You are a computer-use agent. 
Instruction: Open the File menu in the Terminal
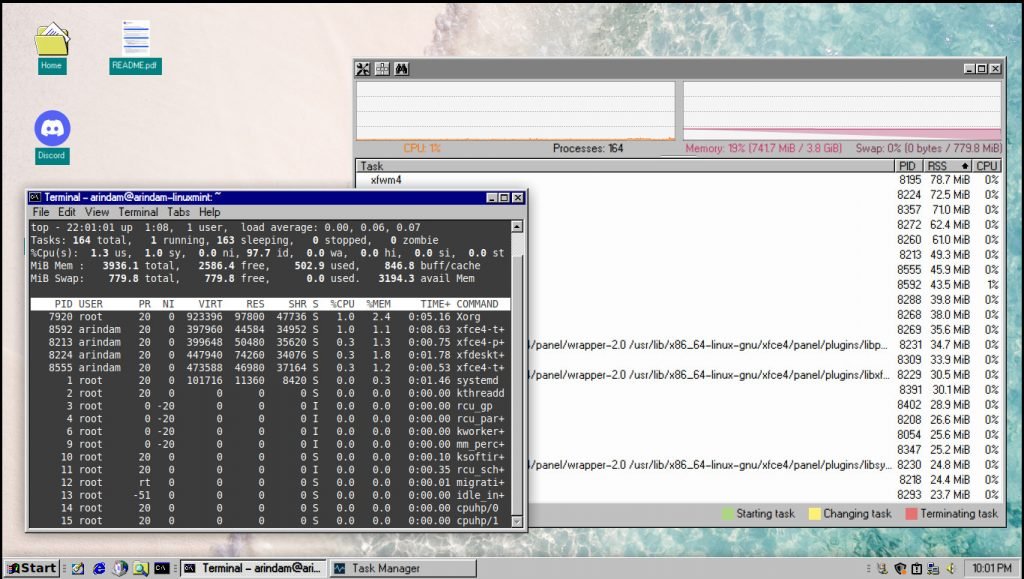click(x=39, y=212)
